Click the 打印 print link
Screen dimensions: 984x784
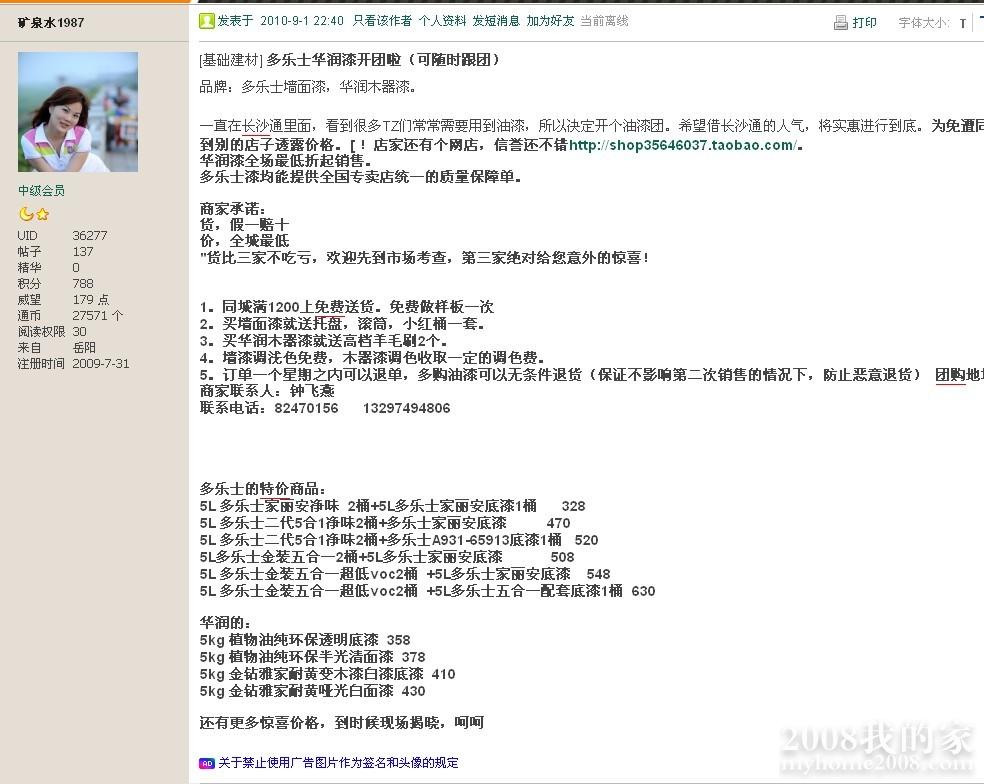864,23
